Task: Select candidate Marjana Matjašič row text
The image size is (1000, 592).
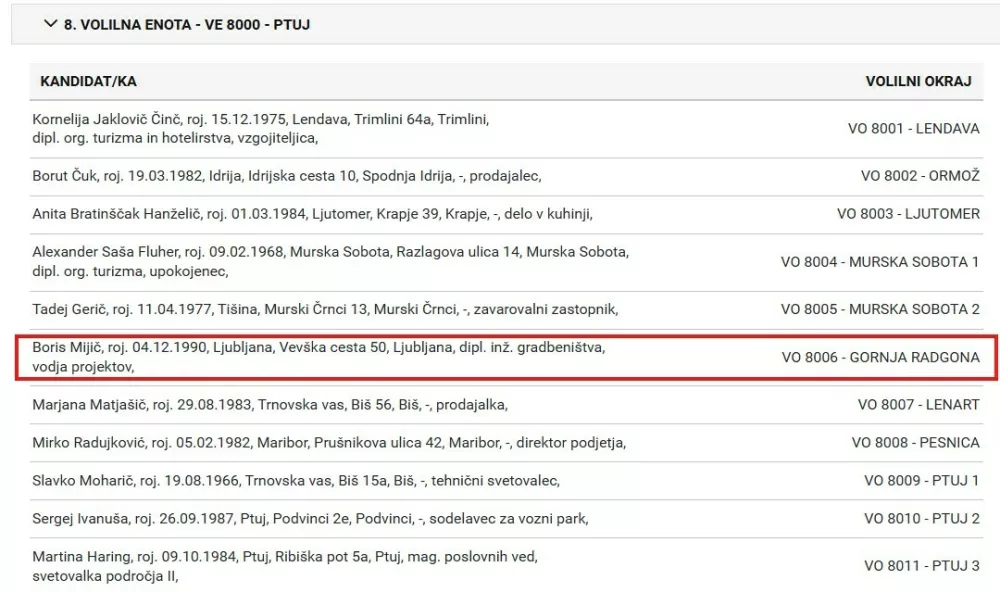Action: [x=270, y=404]
